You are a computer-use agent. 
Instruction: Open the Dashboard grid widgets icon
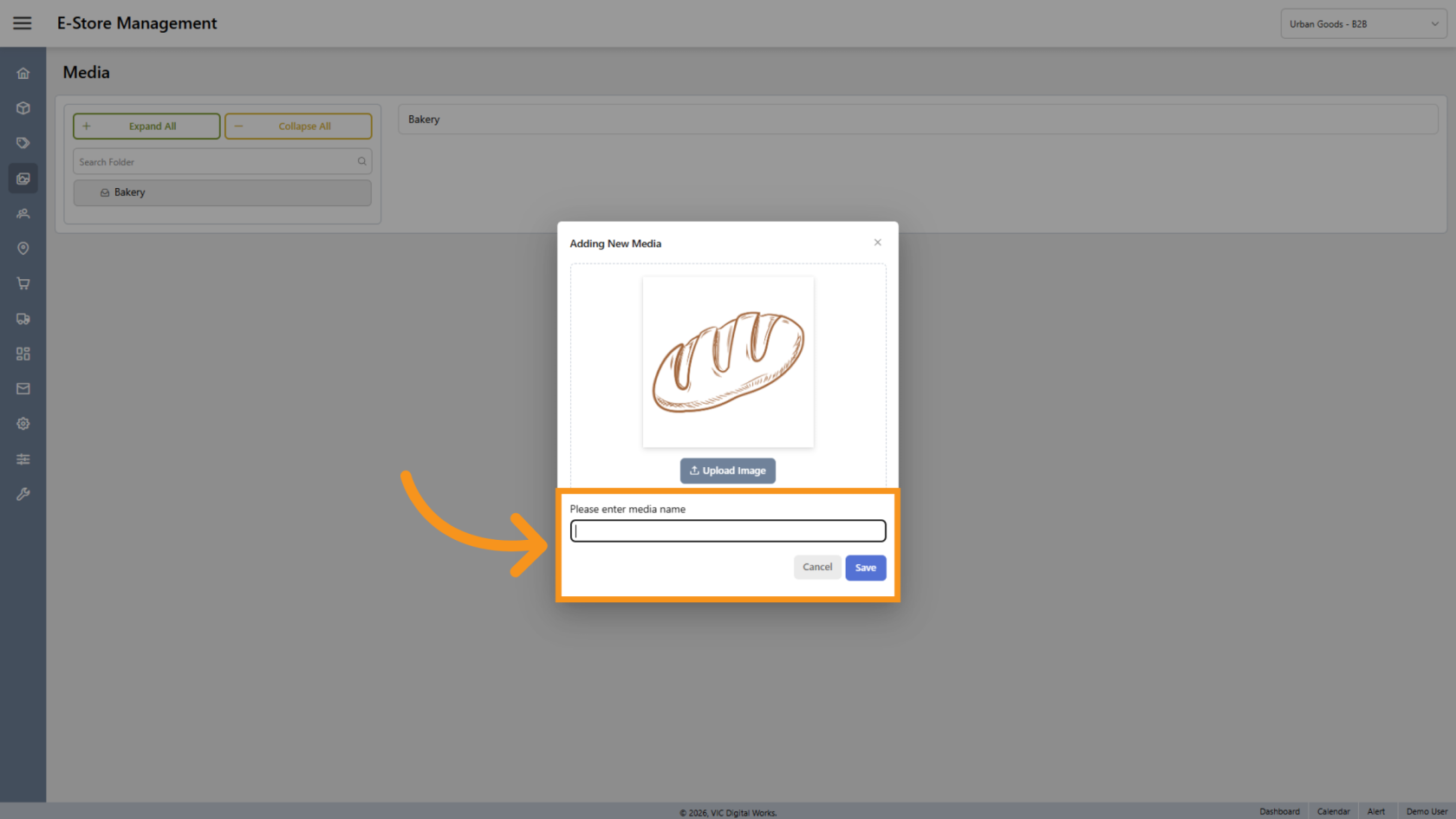click(23, 354)
